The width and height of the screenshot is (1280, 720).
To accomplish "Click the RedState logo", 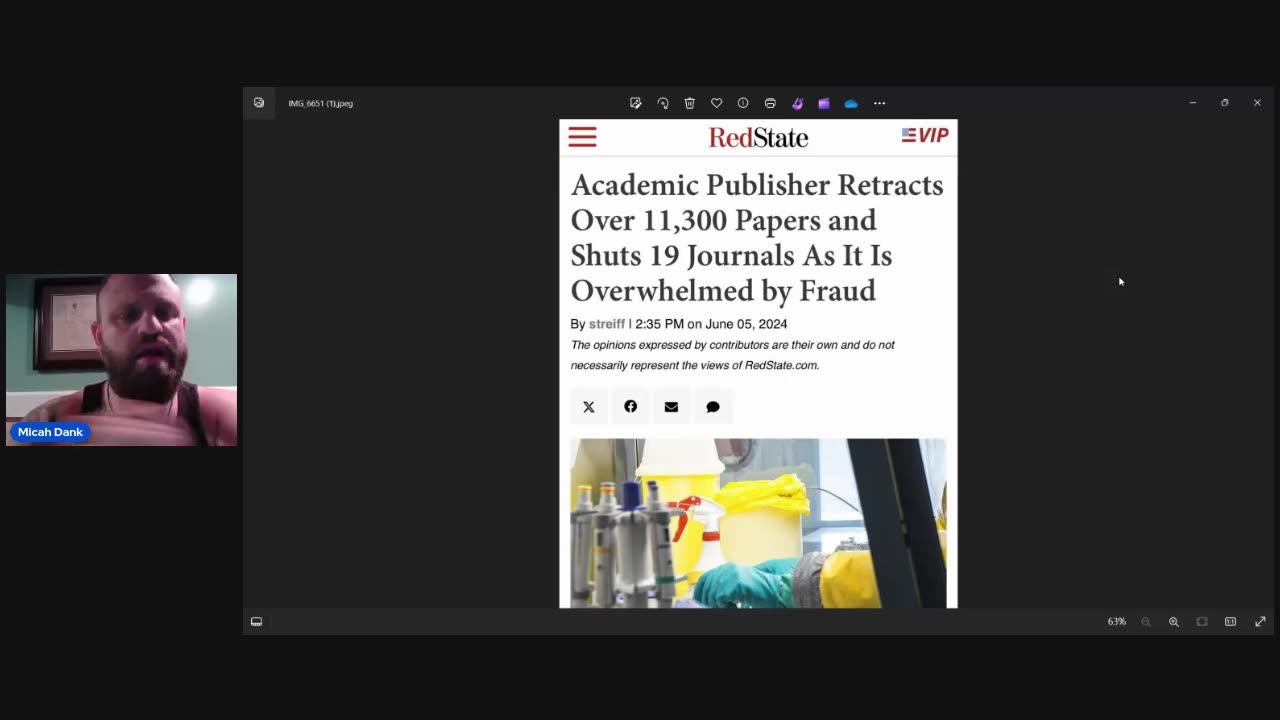I will coord(758,137).
